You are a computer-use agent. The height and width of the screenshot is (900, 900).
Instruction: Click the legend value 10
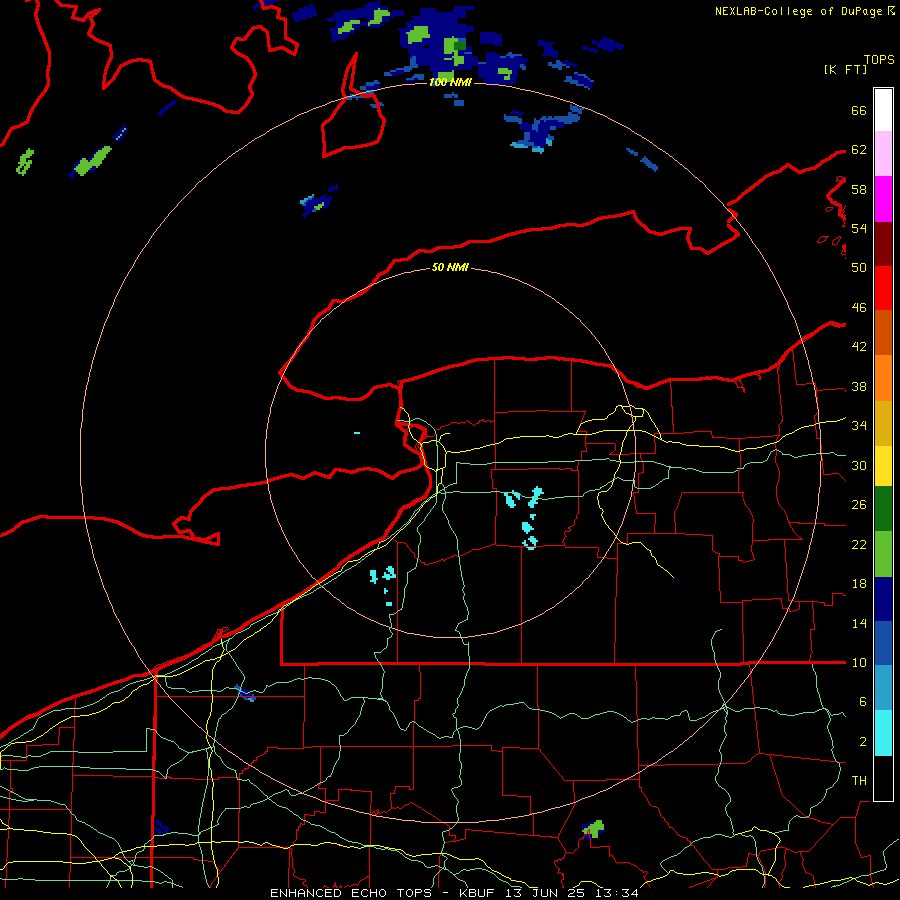pos(859,663)
